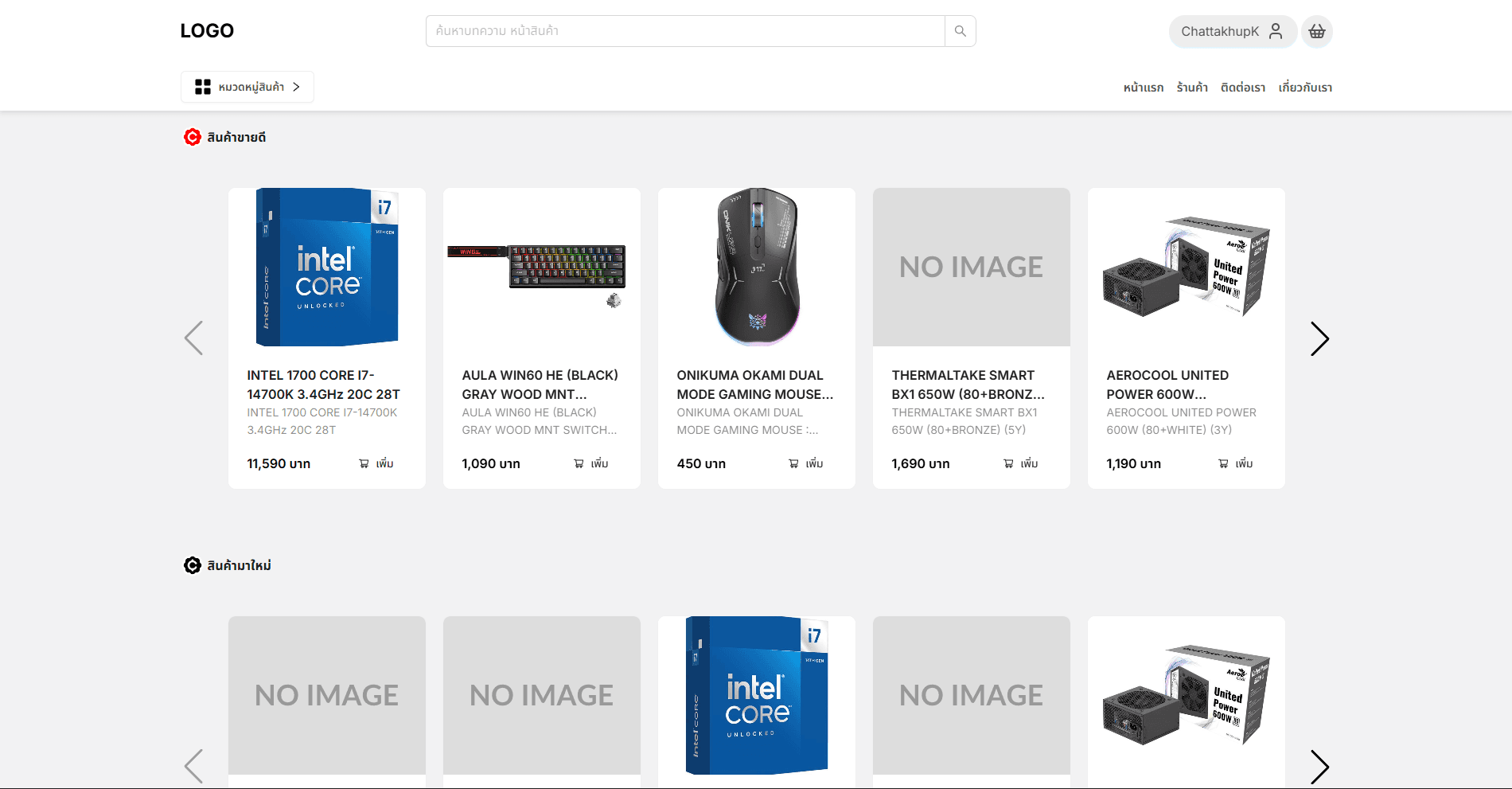The image size is (1512, 789).
Task: Click cart icon for AEROCOOL UNITED POWER
Action: pos(1223,463)
